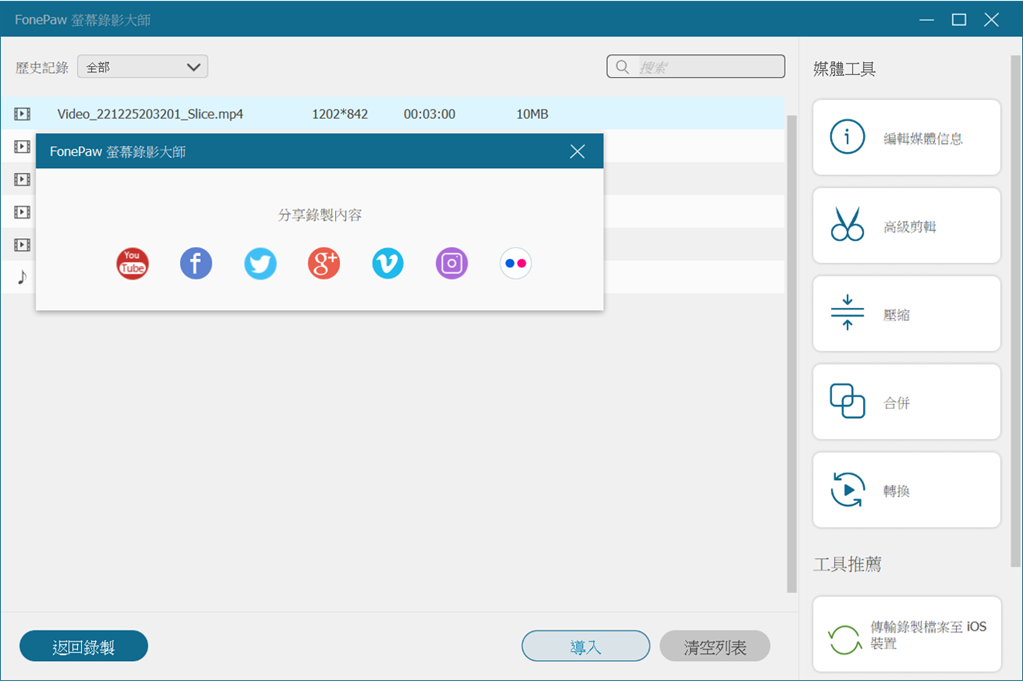Open the 歷史記錄 filter dropdown

pyautogui.click(x=143, y=67)
